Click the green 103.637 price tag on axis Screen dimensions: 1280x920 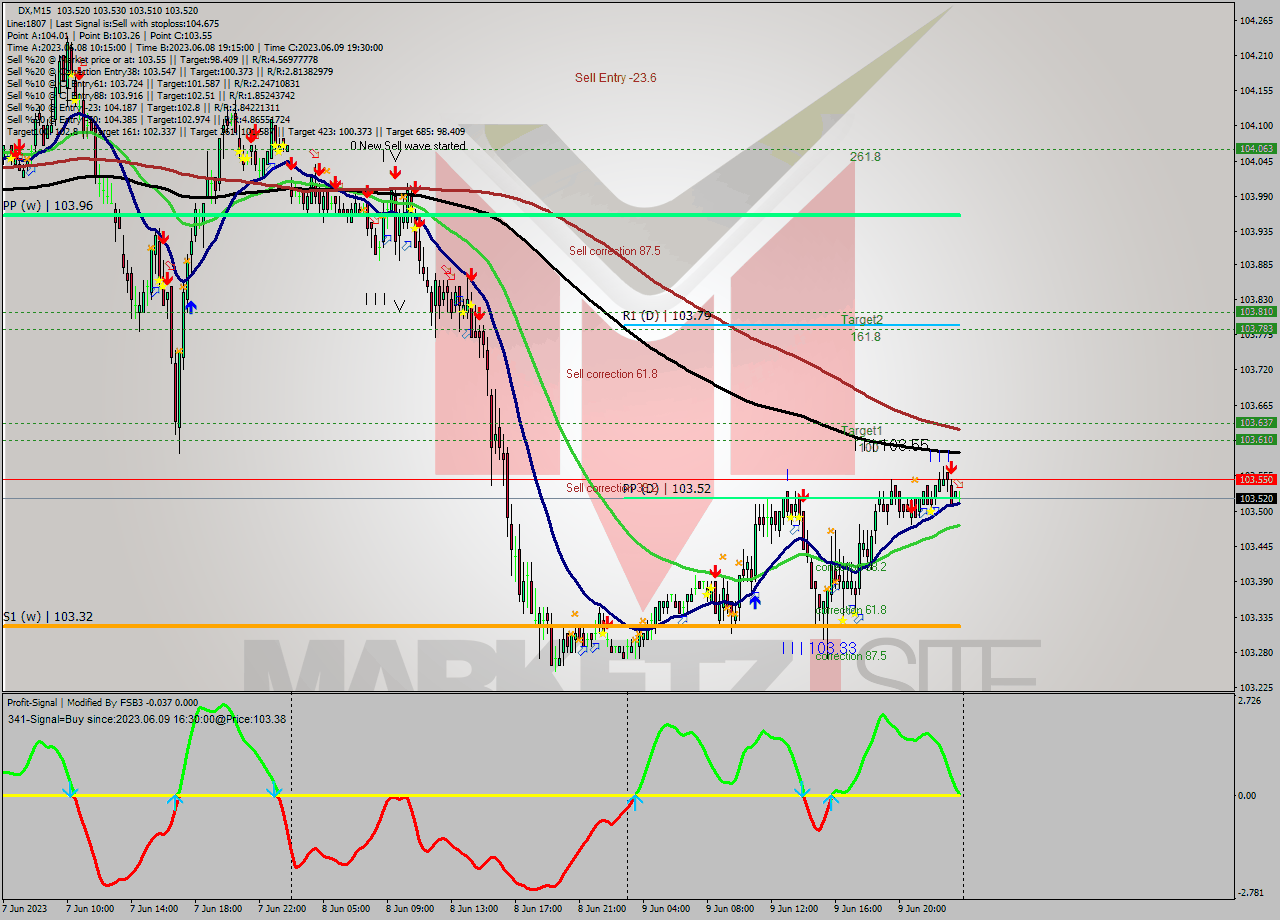click(1256, 423)
